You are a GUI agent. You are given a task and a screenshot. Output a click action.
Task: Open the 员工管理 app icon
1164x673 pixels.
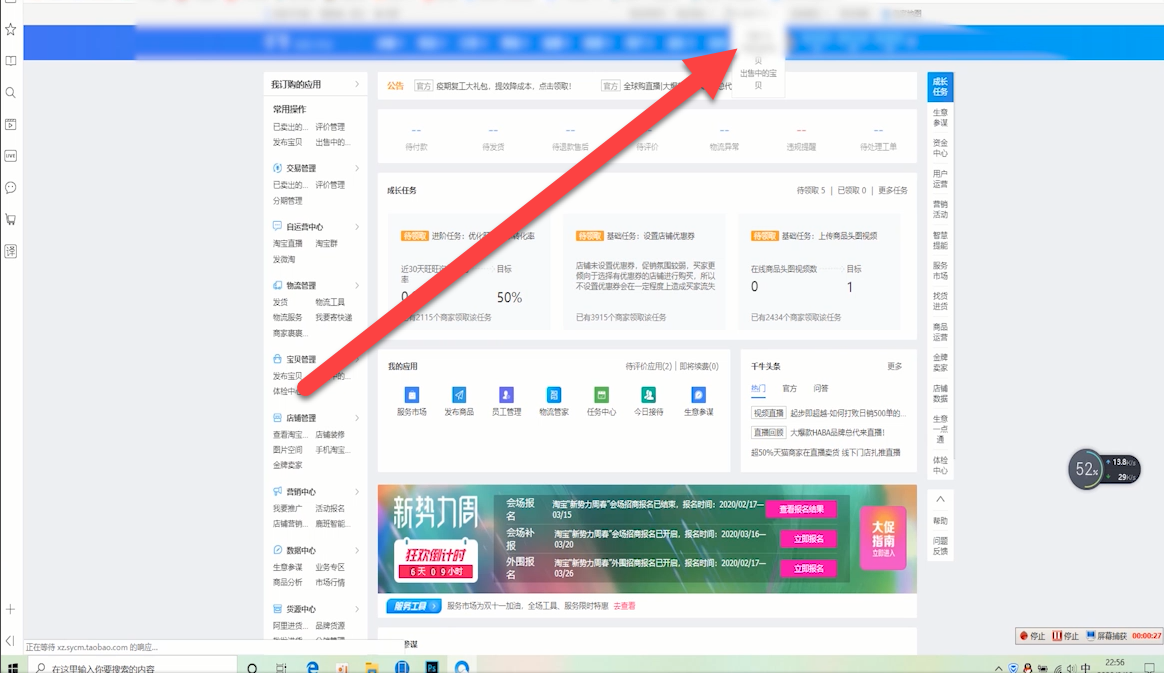[506, 395]
